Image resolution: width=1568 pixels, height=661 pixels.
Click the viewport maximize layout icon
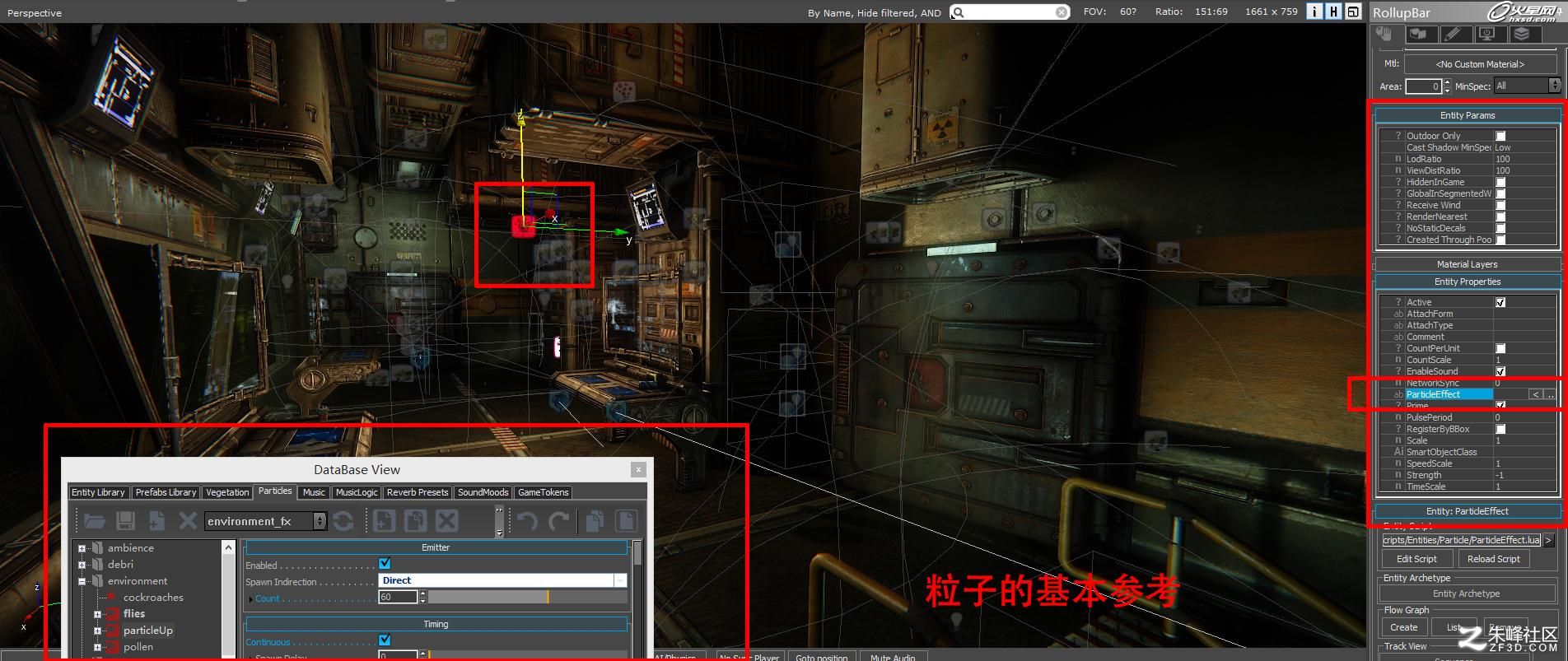1352,12
